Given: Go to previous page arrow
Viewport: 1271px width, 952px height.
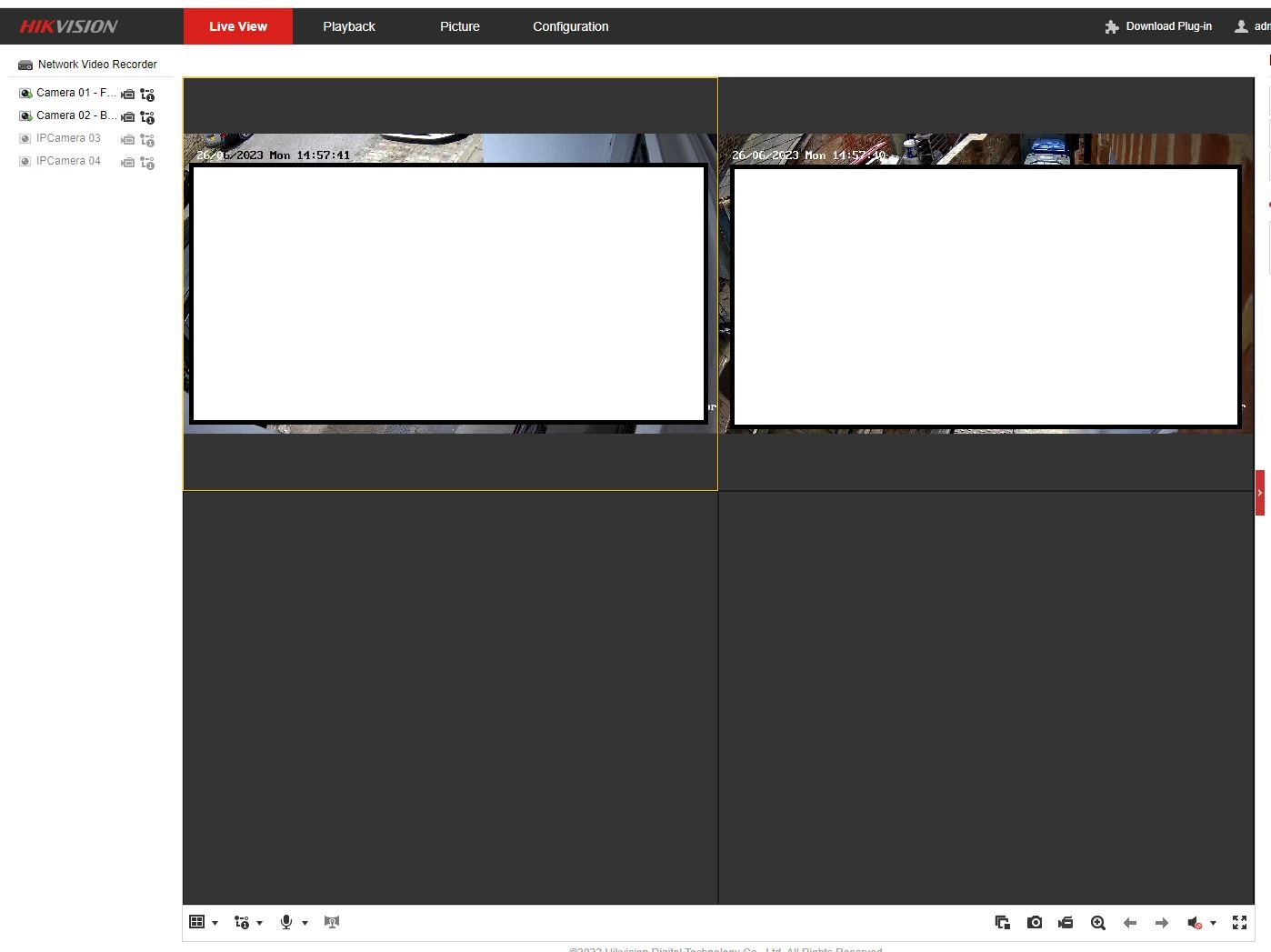Looking at the screenshot, I should 1130,922.
